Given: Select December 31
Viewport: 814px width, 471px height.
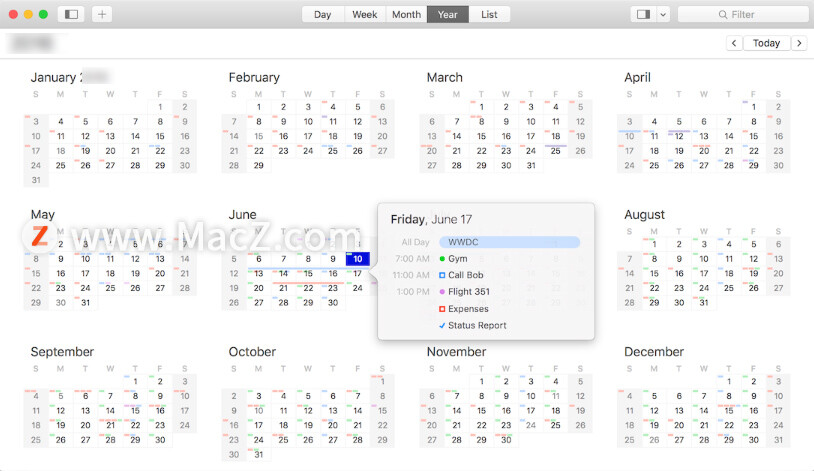Looking at the screenshot, I should [778, 440].
